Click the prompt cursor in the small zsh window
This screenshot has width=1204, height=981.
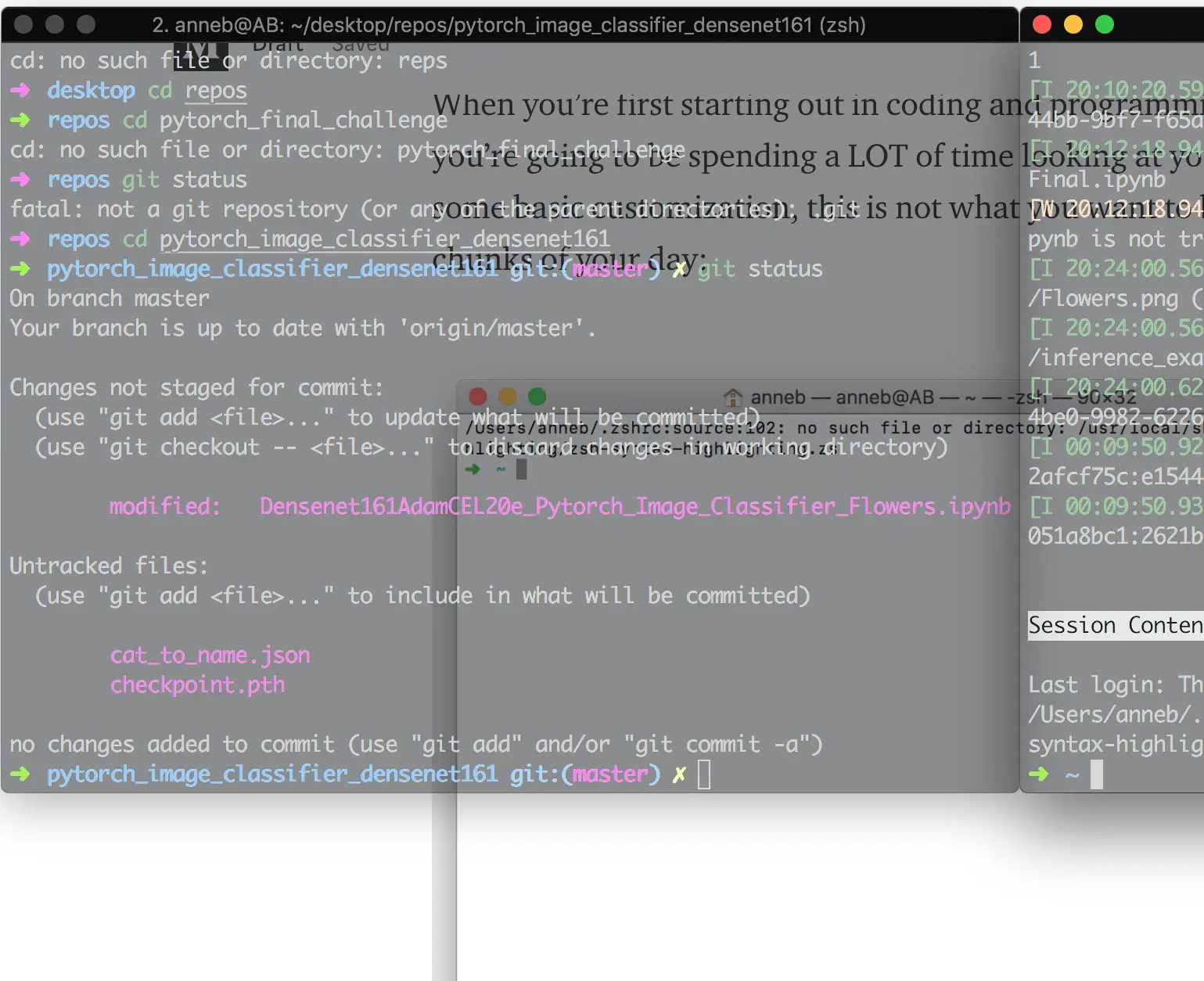coord(522,469)
